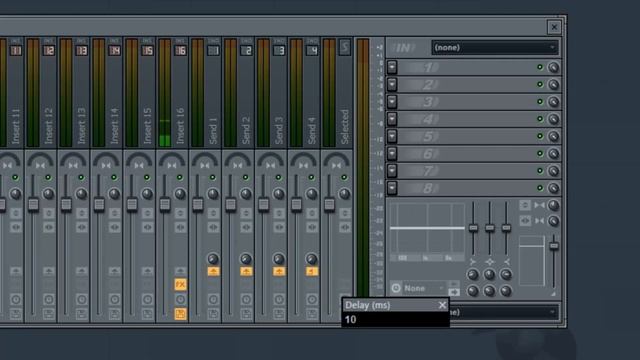Toggle the enable LED of FX slot 3

pyautogui.click(x=540, y=102)
